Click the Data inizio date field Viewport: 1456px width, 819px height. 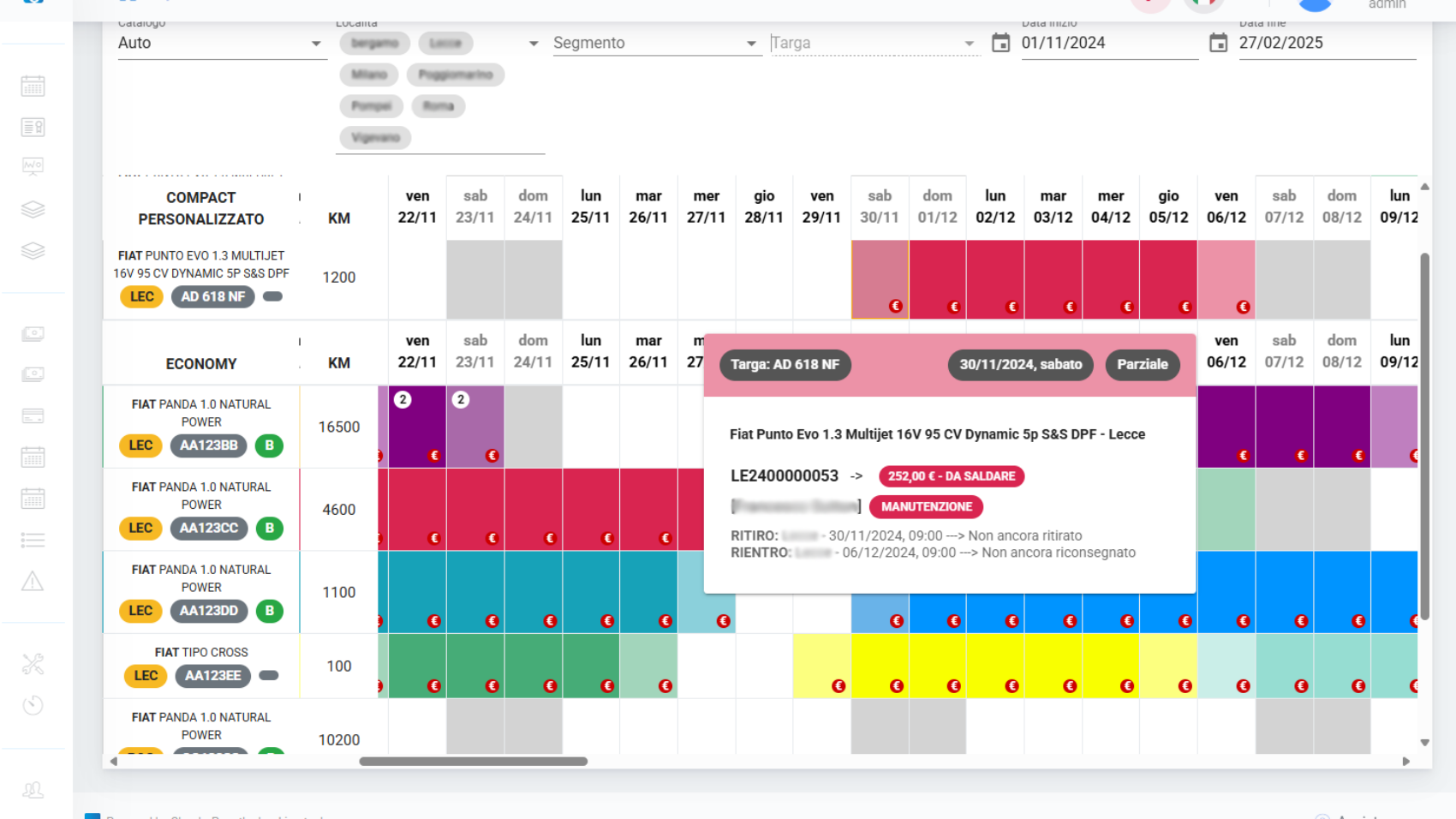(1108, 43)
